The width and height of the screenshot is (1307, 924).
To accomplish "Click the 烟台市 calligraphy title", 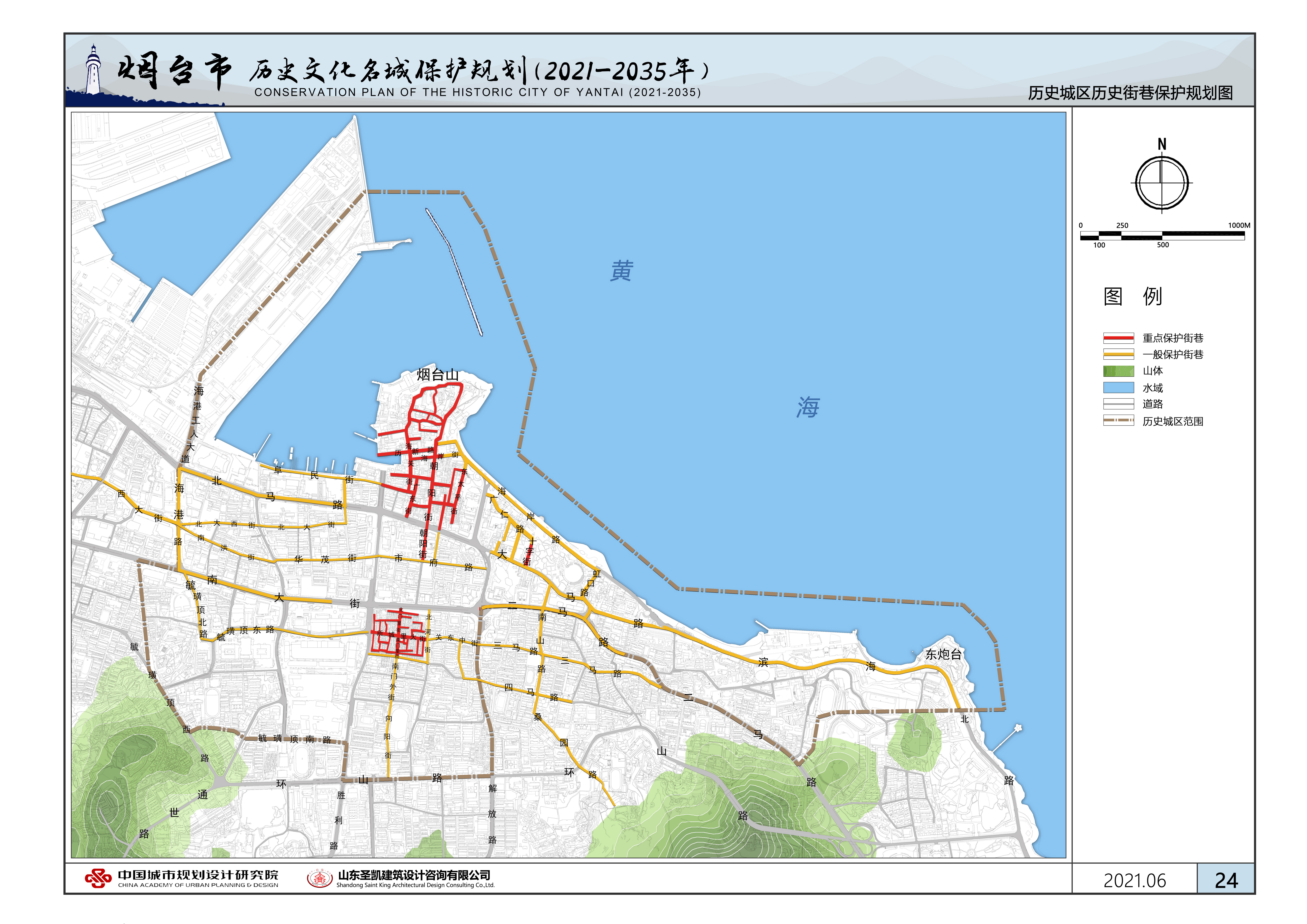I will (175, 71).
